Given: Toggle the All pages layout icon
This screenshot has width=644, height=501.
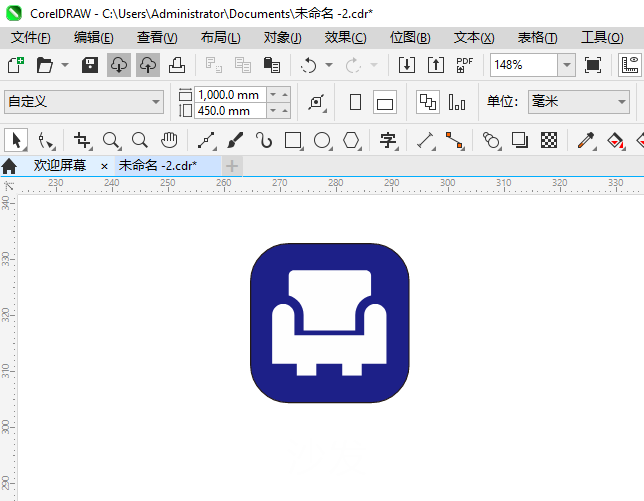Looking at the screenshot, I should (x=428, y=102).
